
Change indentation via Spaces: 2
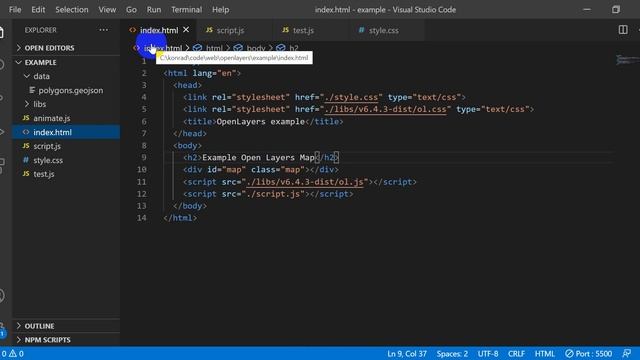pyautogui.click(x=452, y=353)
